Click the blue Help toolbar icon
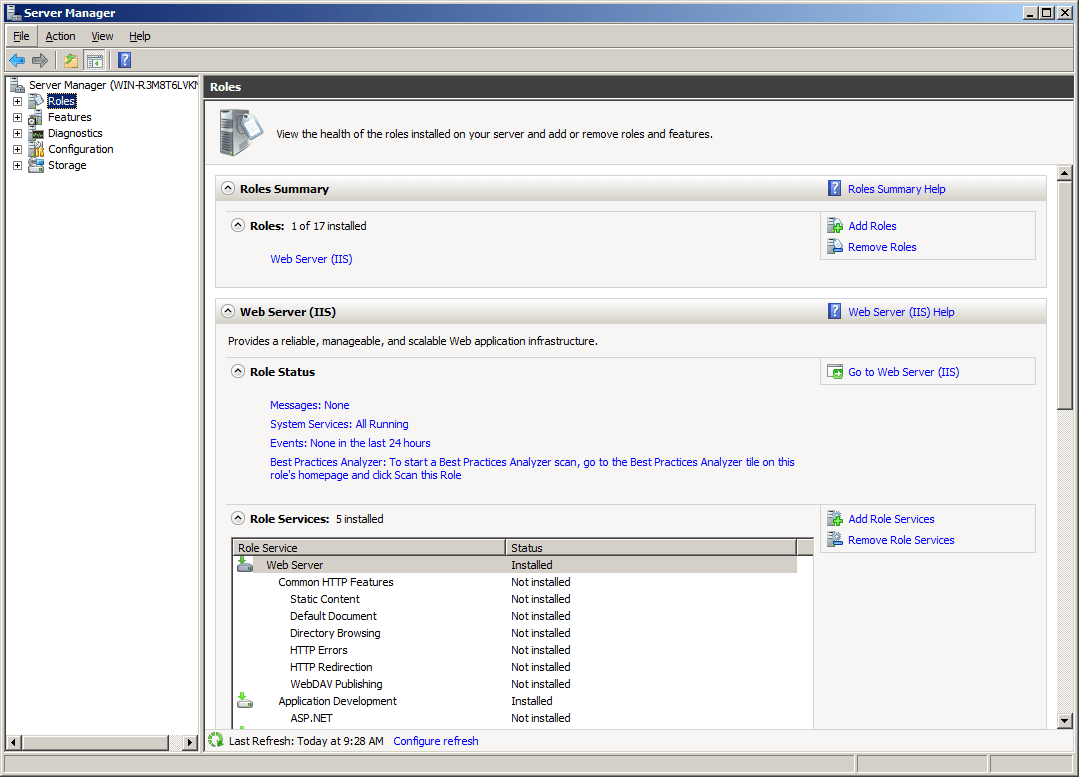 point(124,60)
